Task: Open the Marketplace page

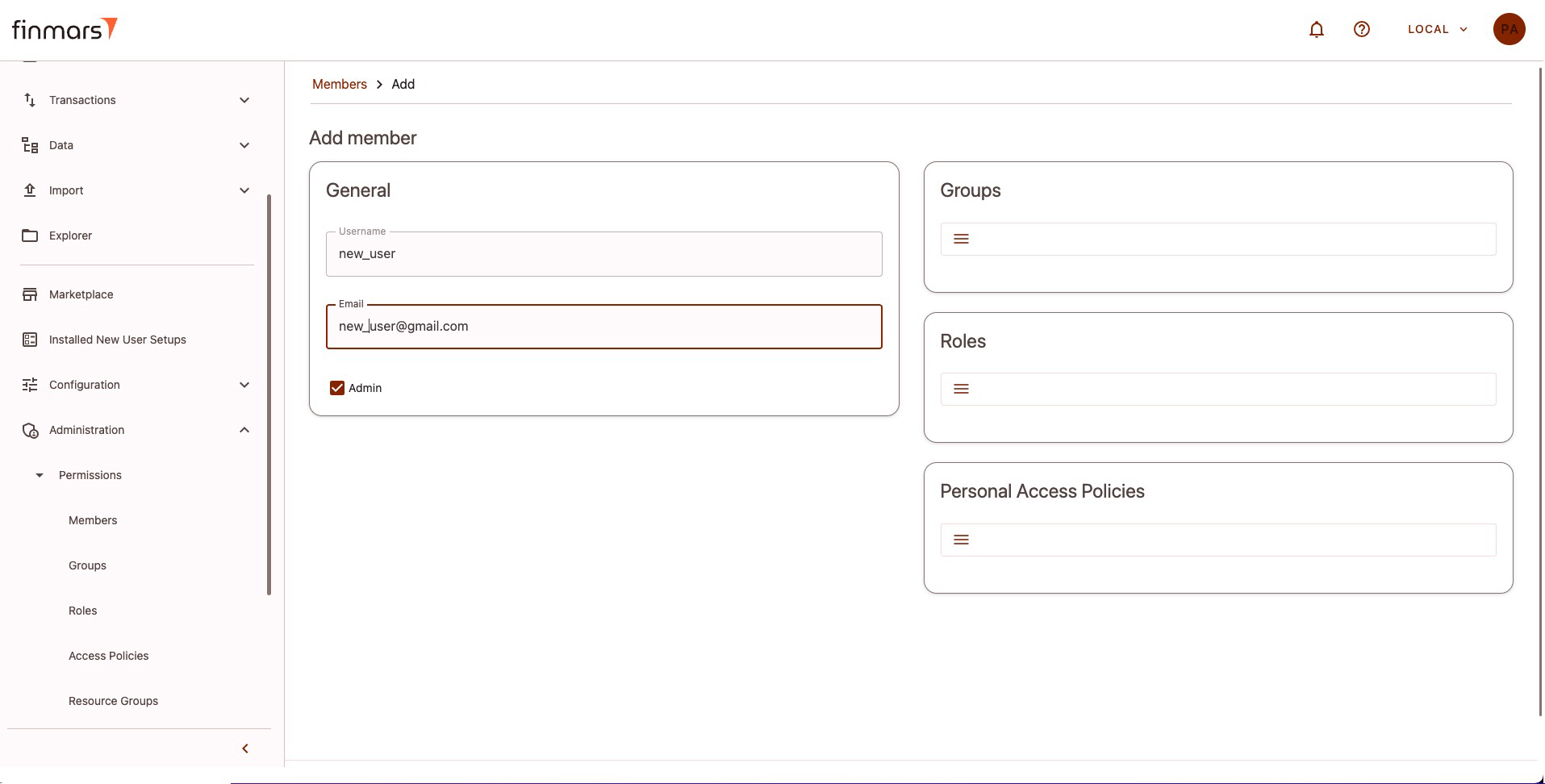Action: click(x=81, y=294)
